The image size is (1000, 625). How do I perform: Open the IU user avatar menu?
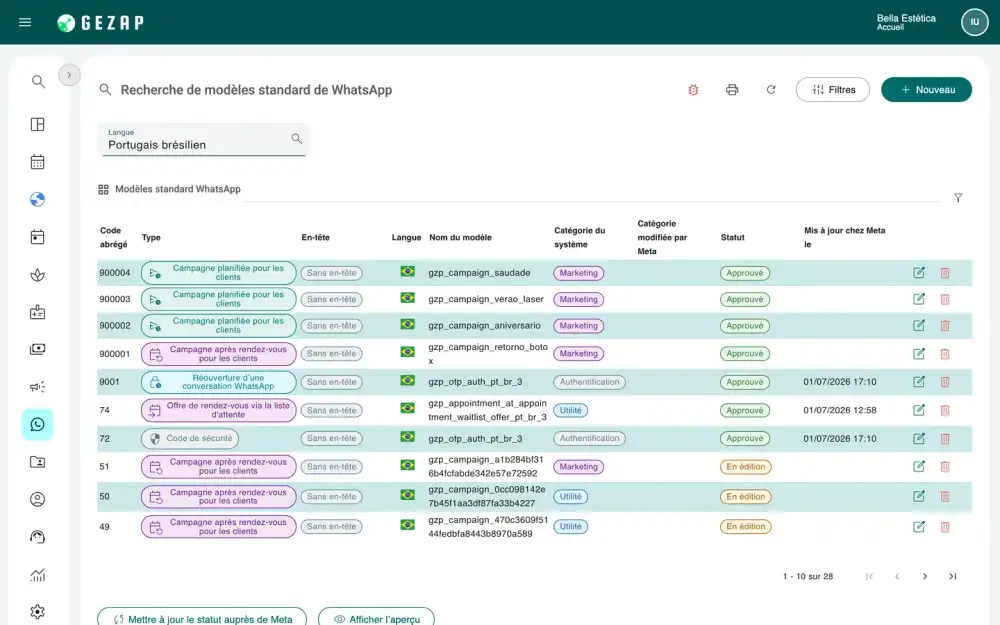(x=974, y=22)
